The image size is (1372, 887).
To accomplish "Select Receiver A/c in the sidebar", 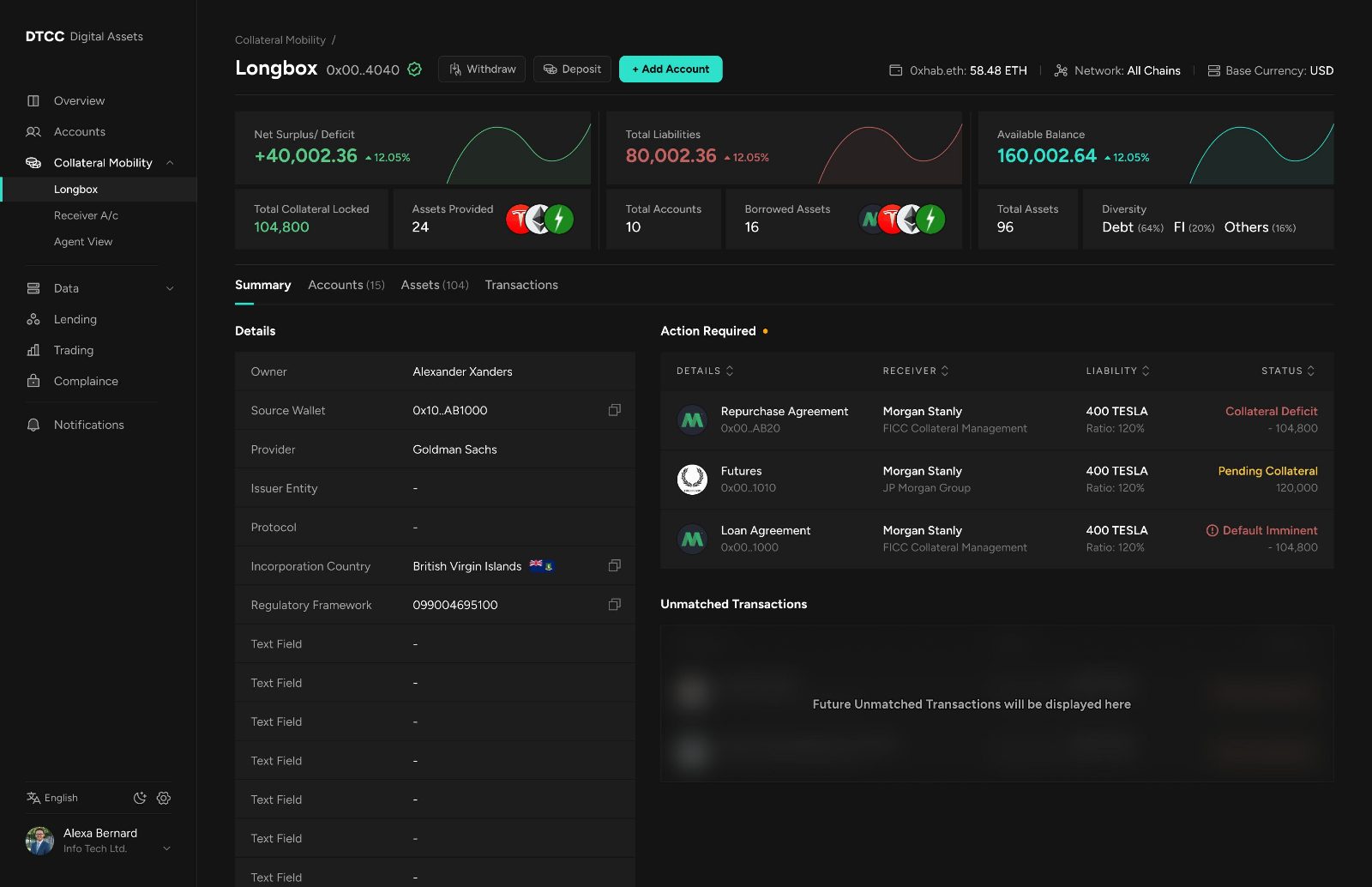I will (x=86, y=215).
